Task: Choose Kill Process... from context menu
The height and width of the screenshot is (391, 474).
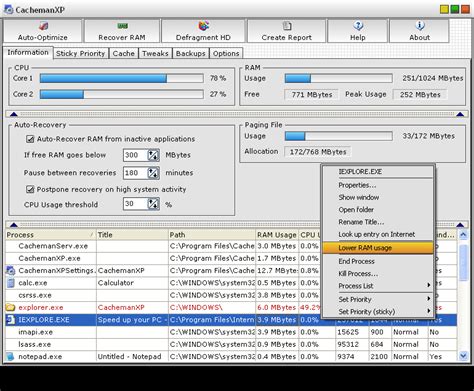Action: [x=378, y=274]
